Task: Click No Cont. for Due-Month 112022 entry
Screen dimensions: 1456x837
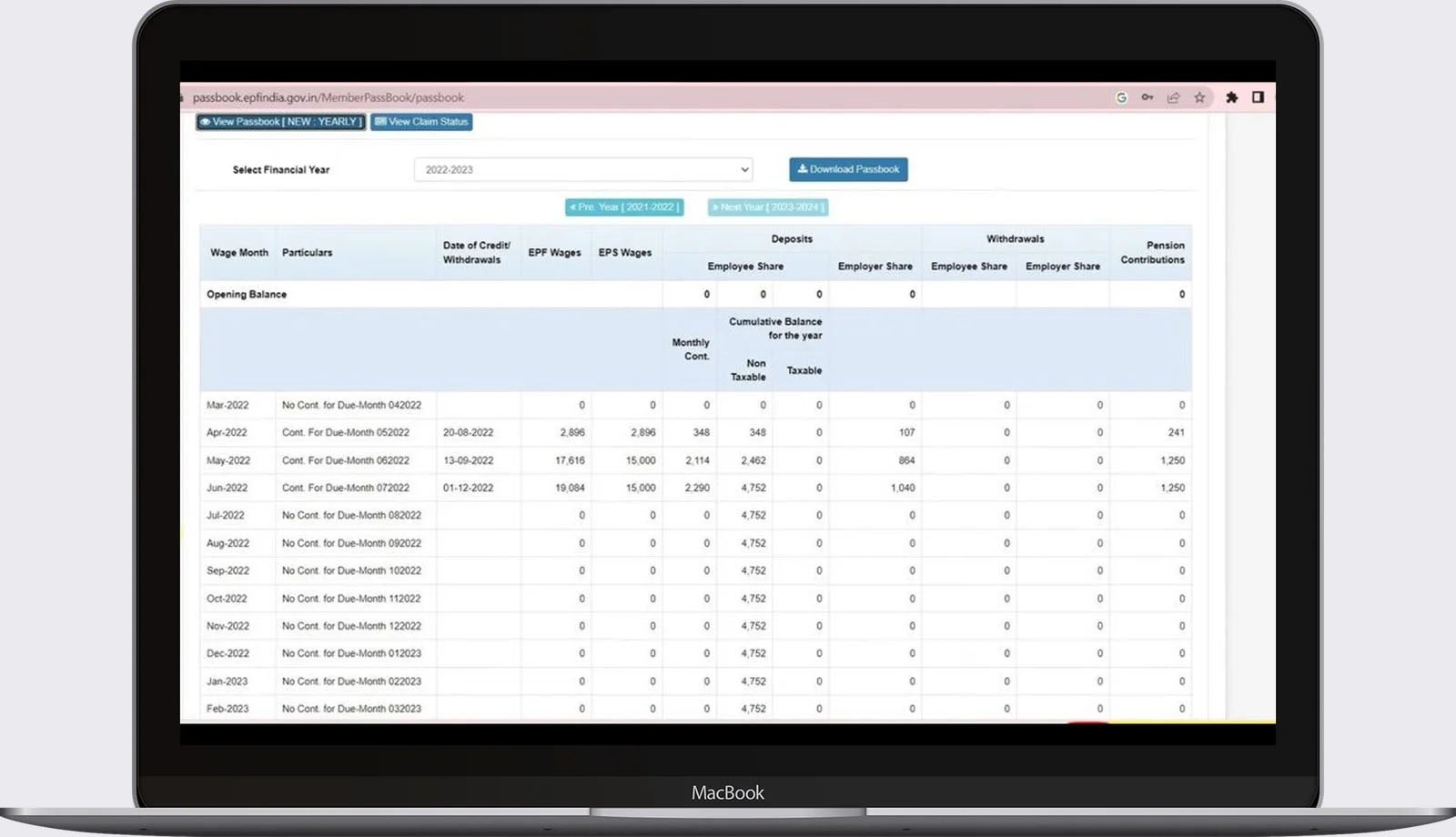Action: click(351, 600)
